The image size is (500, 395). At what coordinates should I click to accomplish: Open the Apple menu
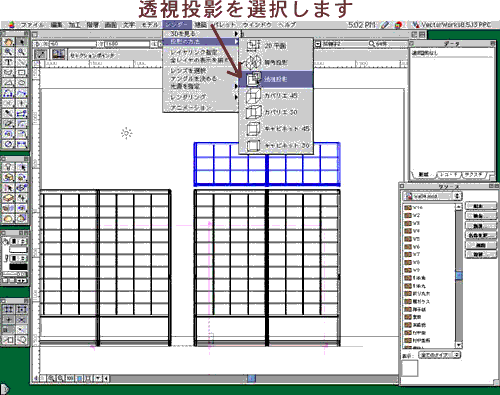pos(12,25)
